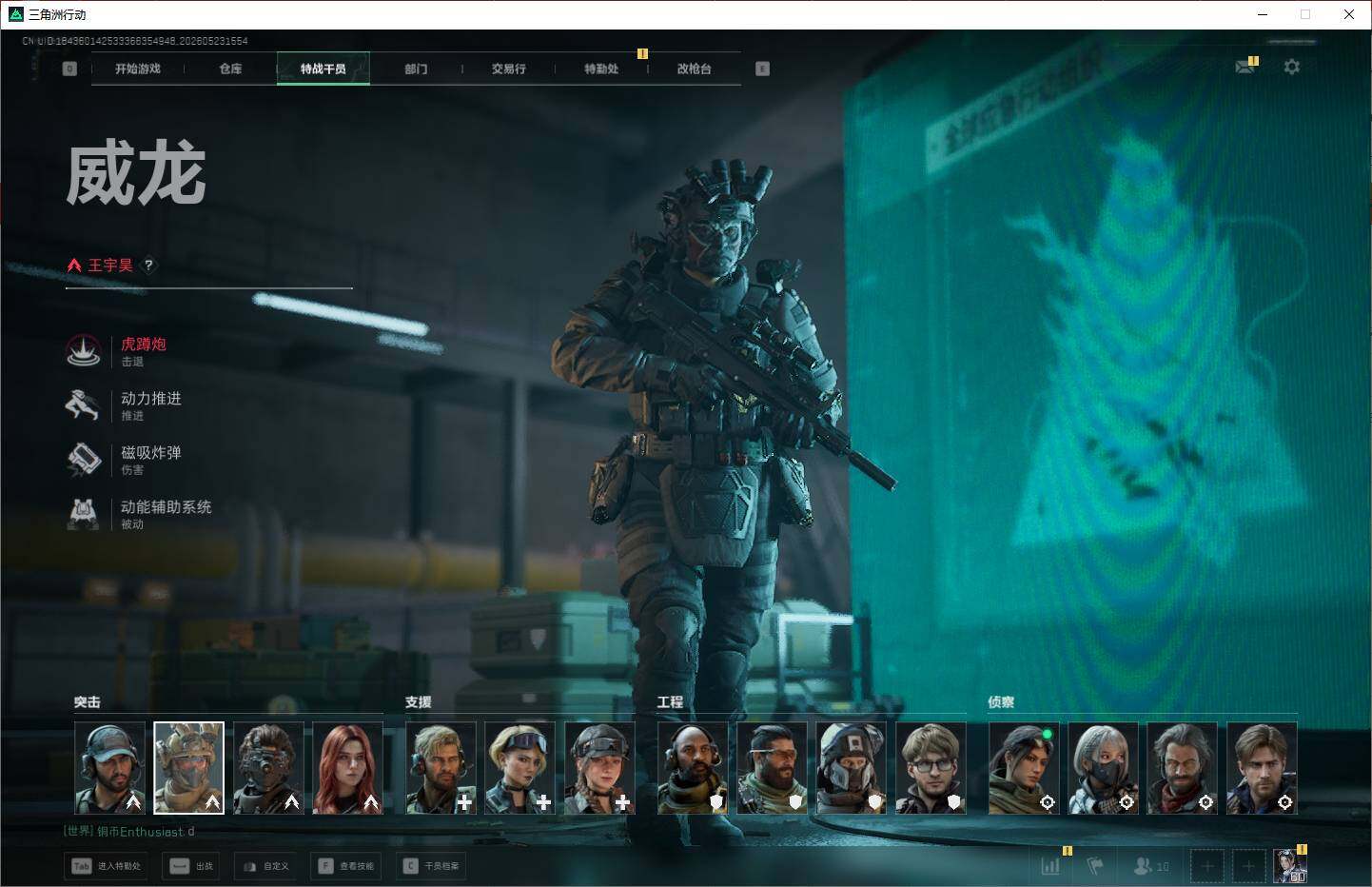The width and height of the screenshot is (1372, 887).
Task: Select the 支援 operator wearing a dark helmet
Action: [x=599, y=768]
